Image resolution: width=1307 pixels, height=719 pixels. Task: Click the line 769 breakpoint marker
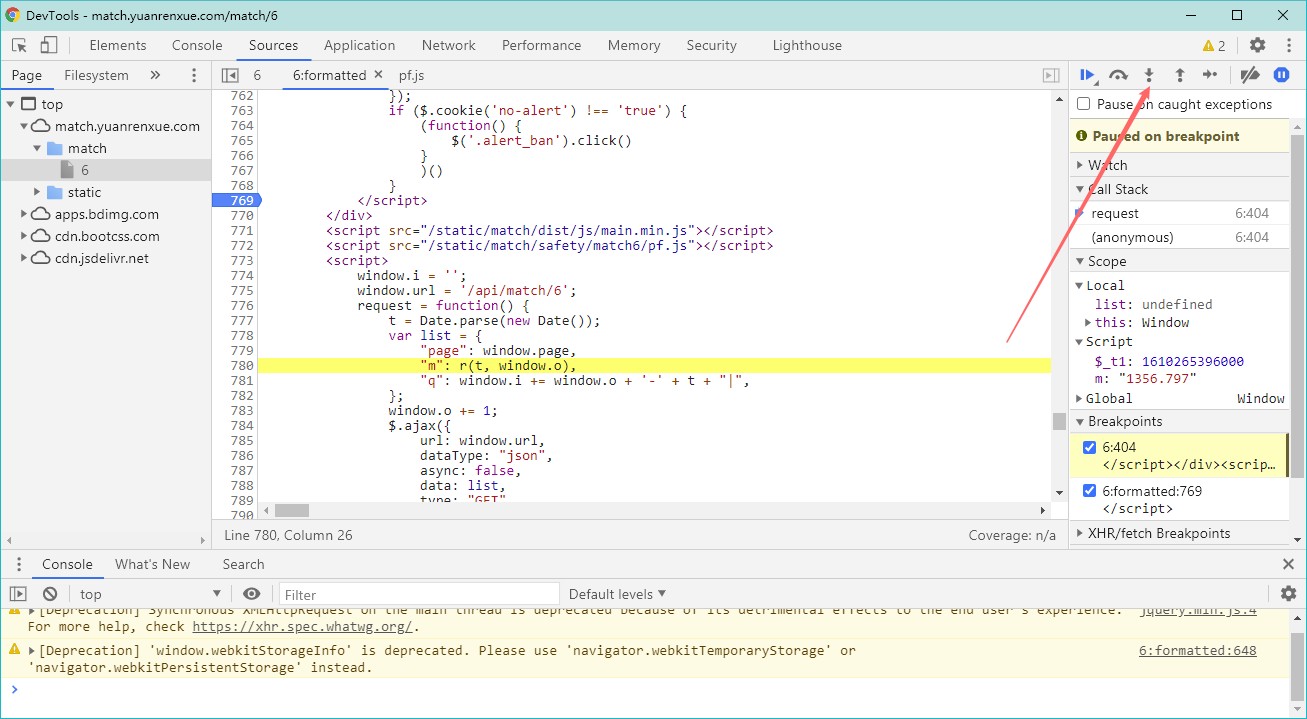(x=236, y=200)
